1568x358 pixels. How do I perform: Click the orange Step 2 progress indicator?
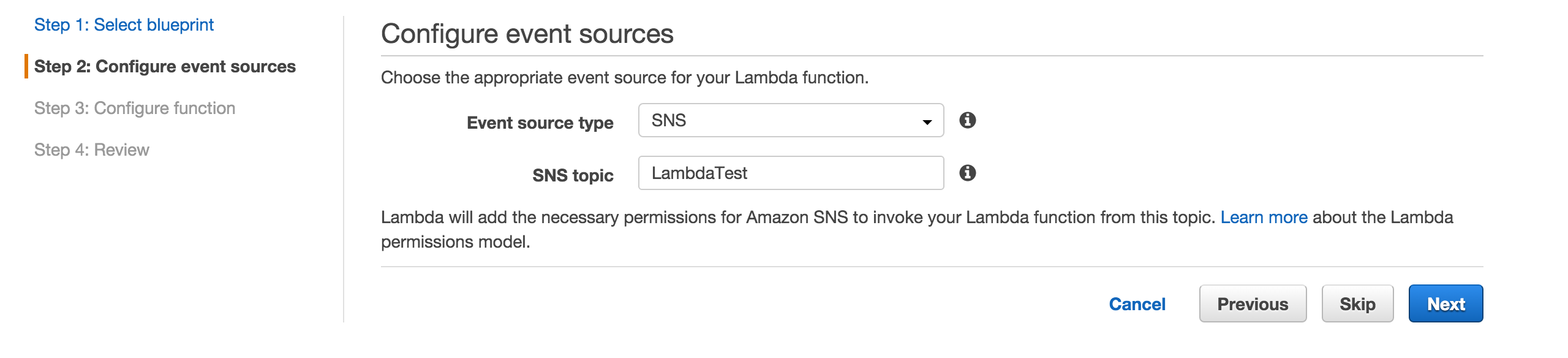coord(26,66)
